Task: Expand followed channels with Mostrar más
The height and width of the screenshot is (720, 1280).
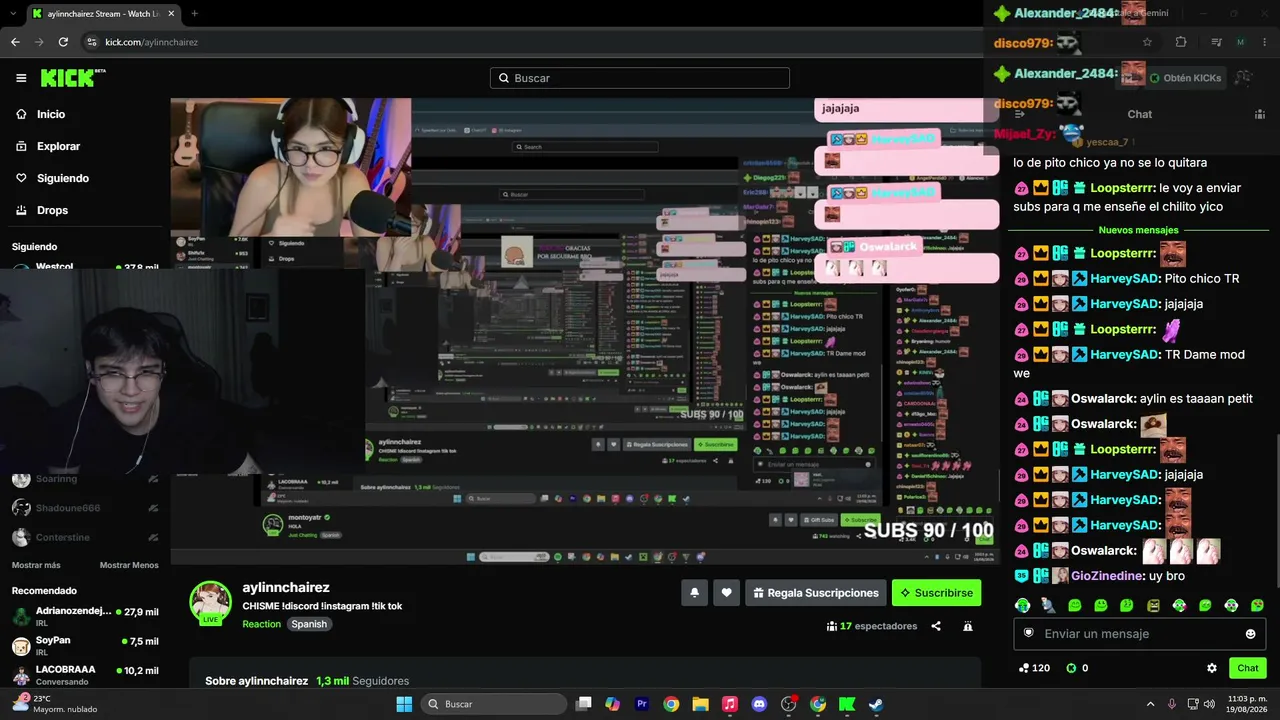Action: [36, 565]
